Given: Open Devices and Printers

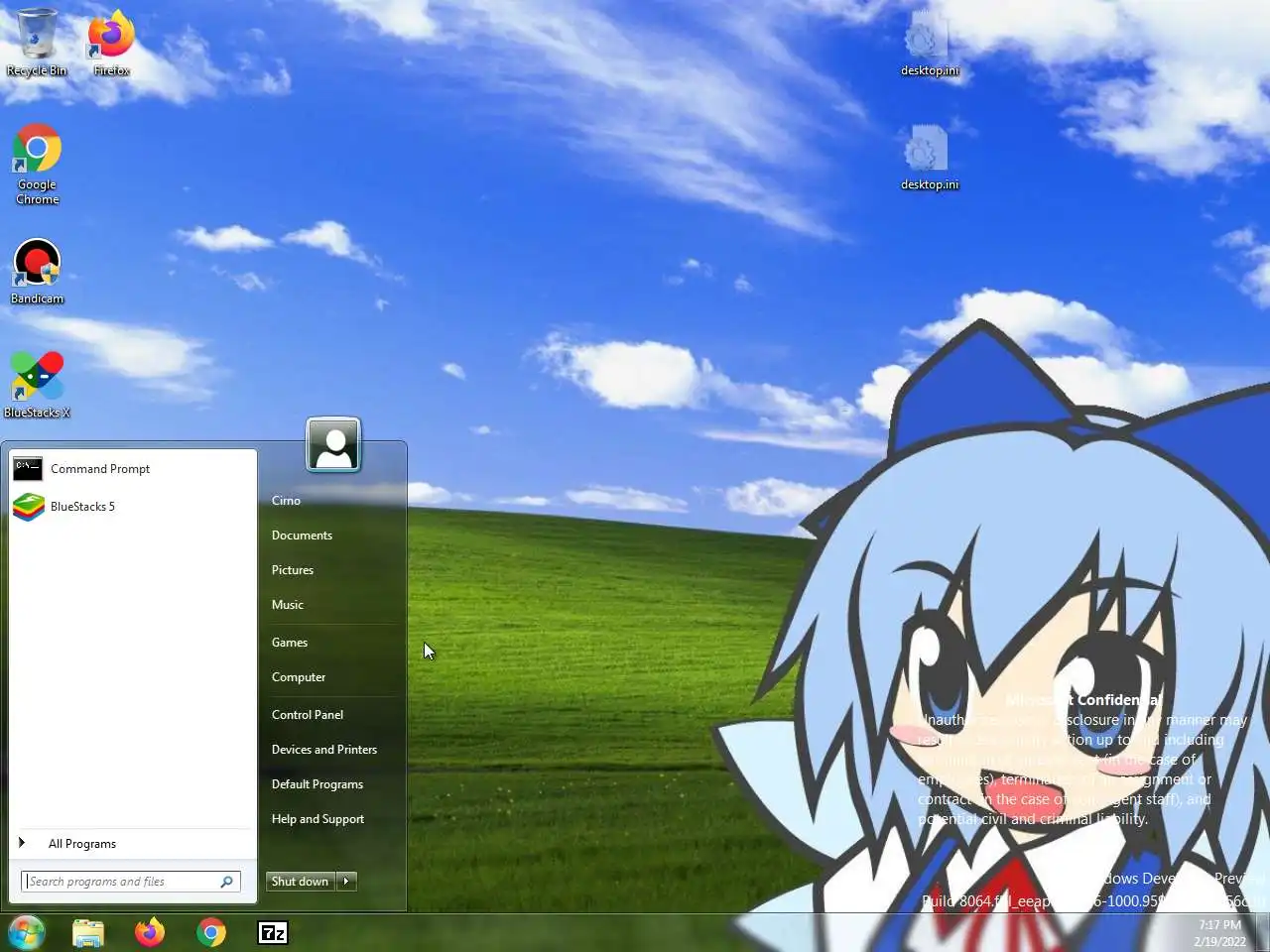Looking at the screenshot, I should pos(324,750).
